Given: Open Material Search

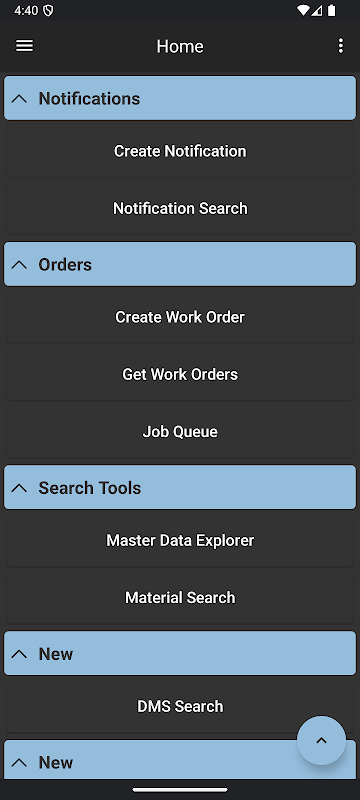Looking at the screenshot, I should click(180, 597).
